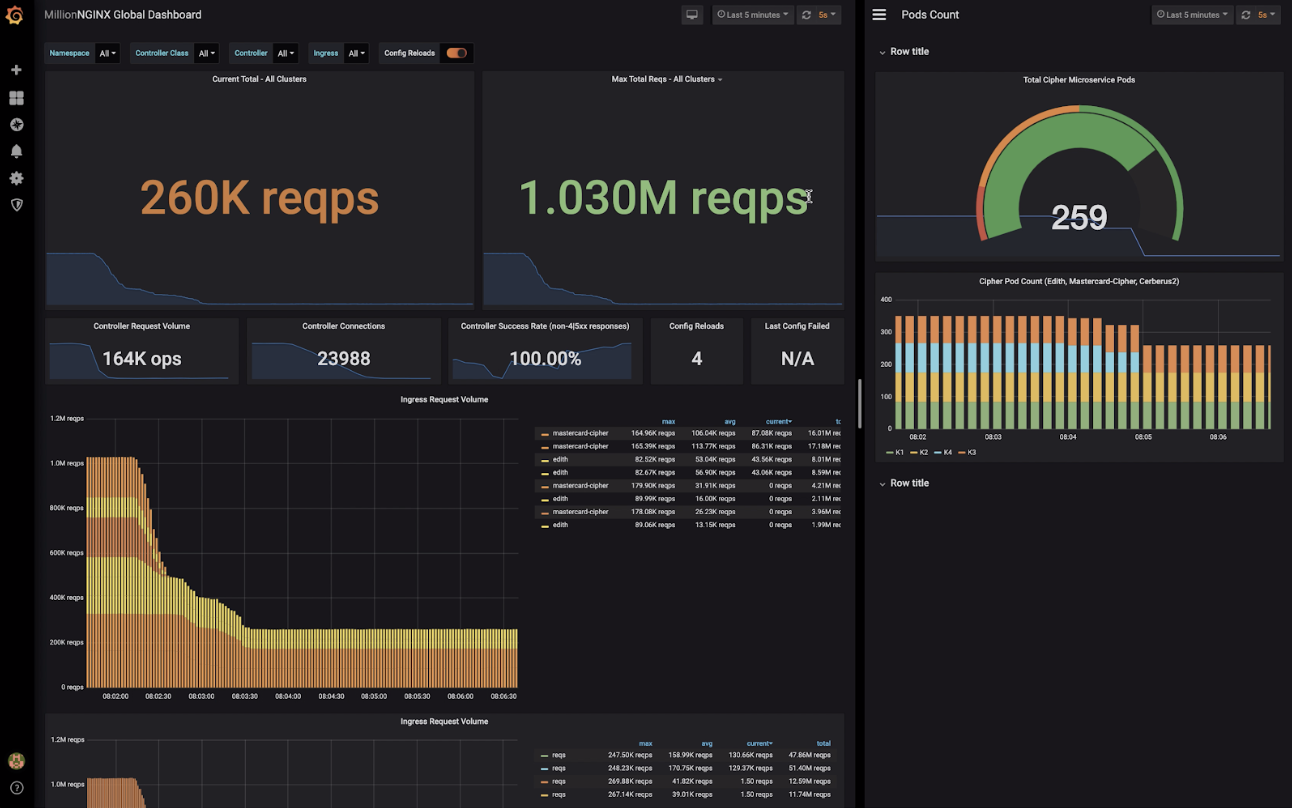Open the Controller Class All dropdown
The image size is (1292, 808).
[206, 53]
